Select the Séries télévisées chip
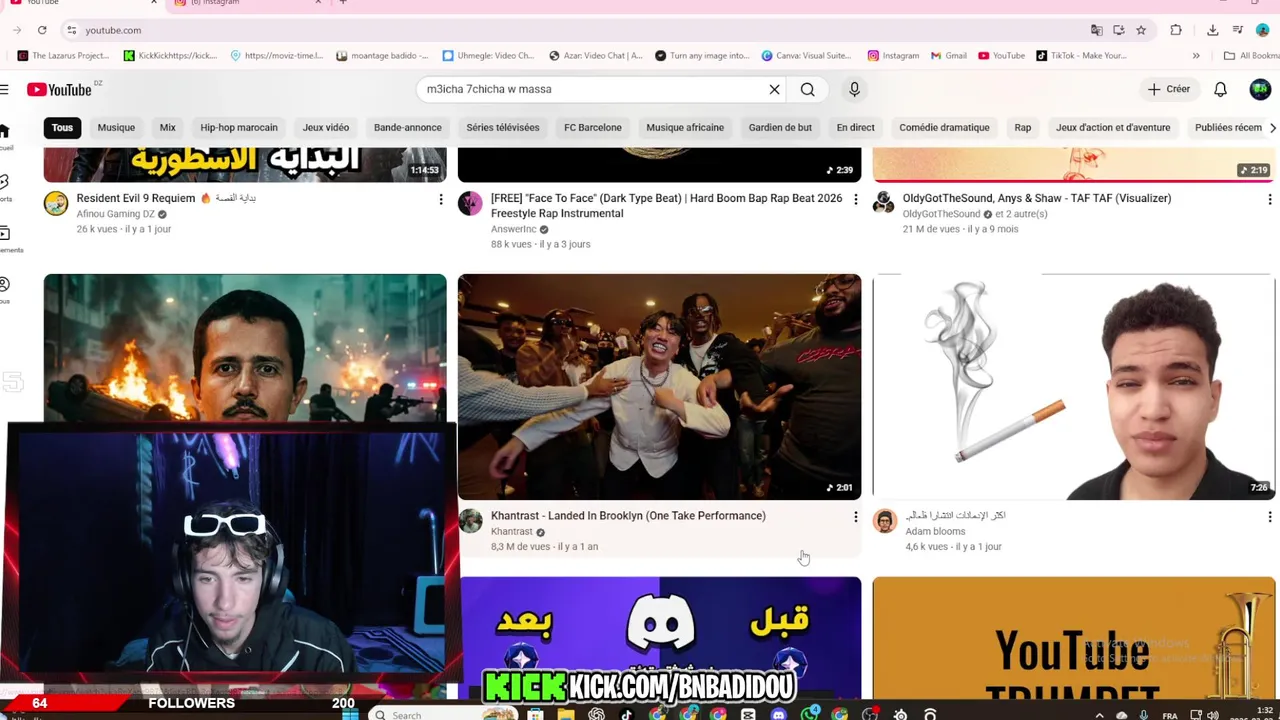The image size is (1280, 720). tap(503, 128)
